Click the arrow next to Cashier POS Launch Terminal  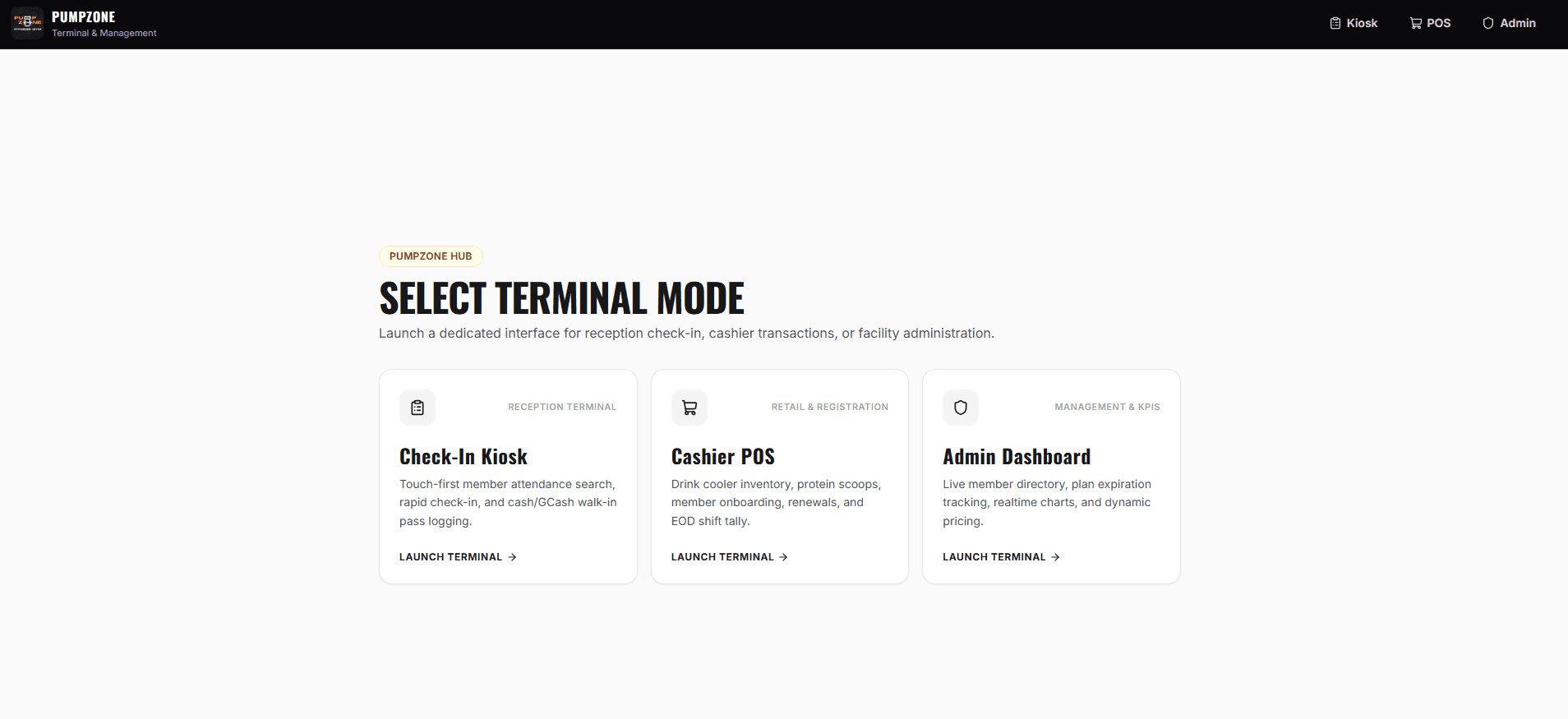coord(783,557)
